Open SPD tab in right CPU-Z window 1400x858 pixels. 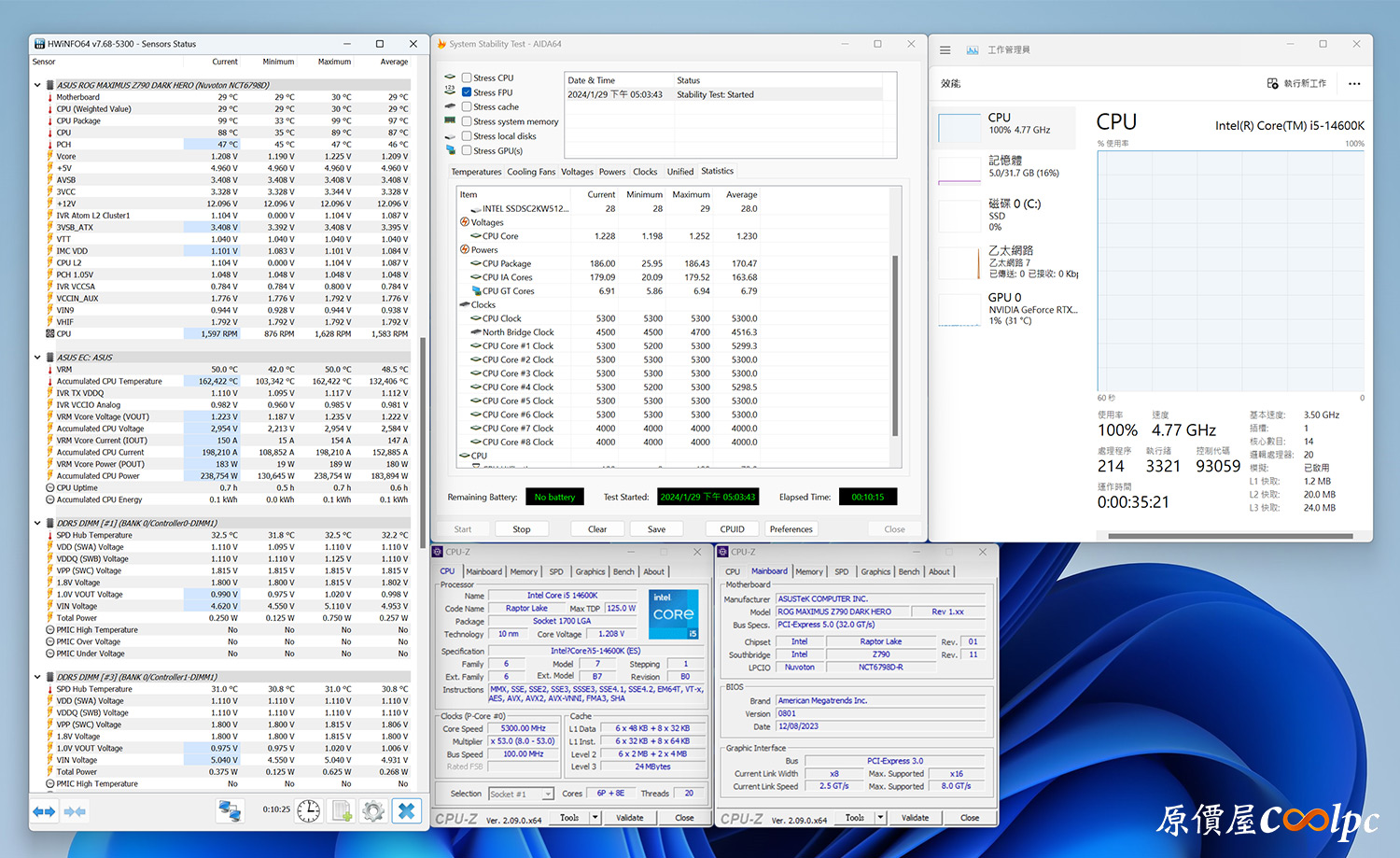click(x=842, y=571)
